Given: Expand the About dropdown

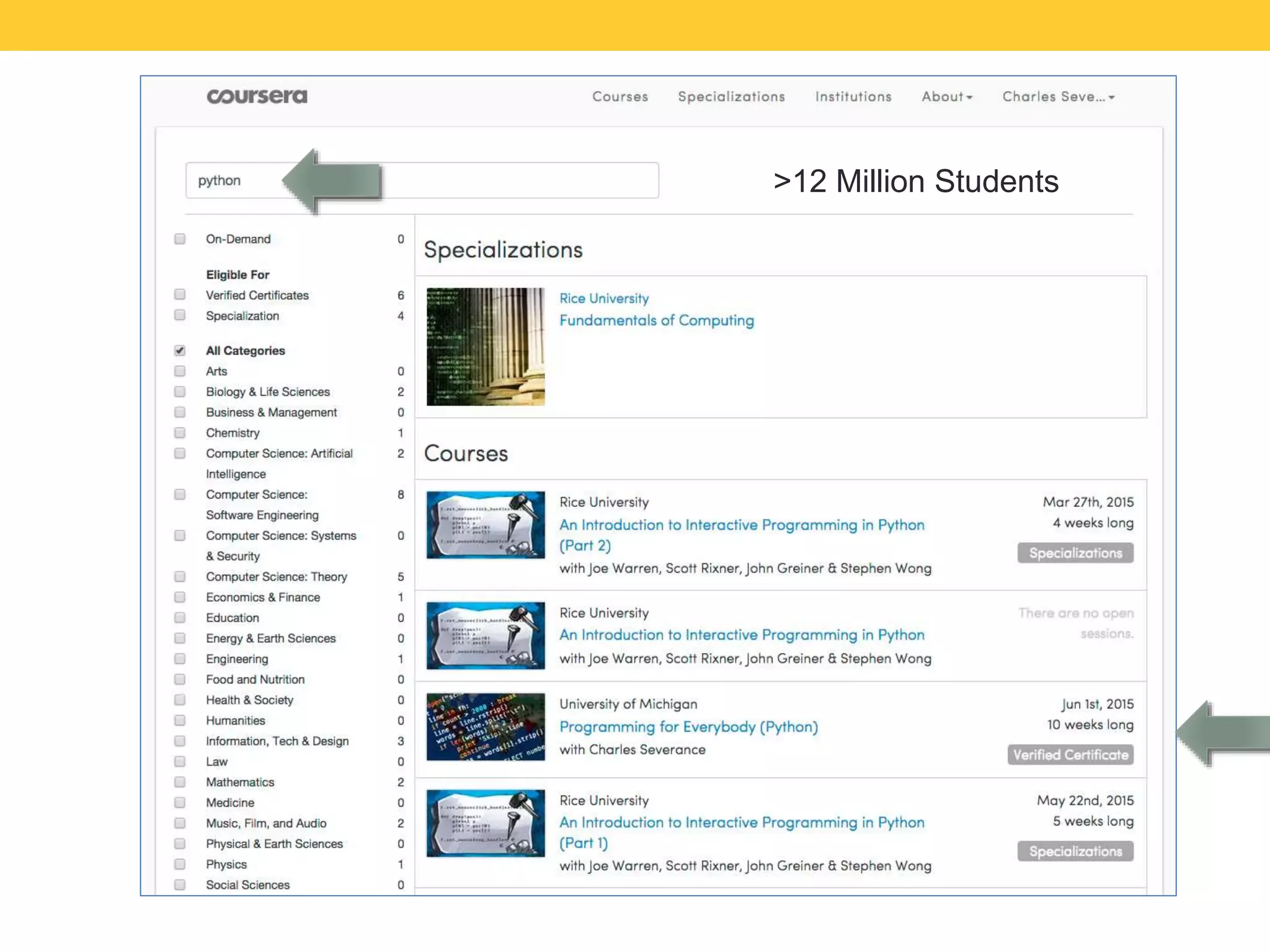Looking at the screenshot, I should coord(947,97).
